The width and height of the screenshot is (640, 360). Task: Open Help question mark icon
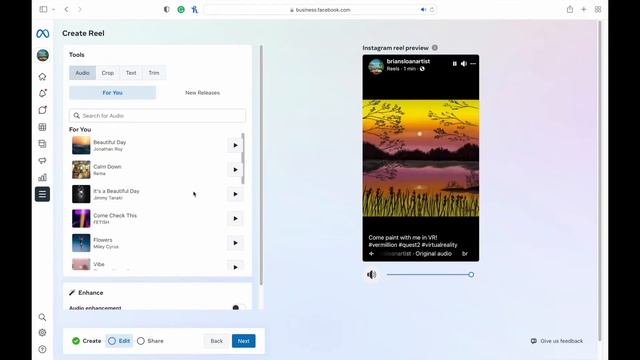tap(42, 349)
